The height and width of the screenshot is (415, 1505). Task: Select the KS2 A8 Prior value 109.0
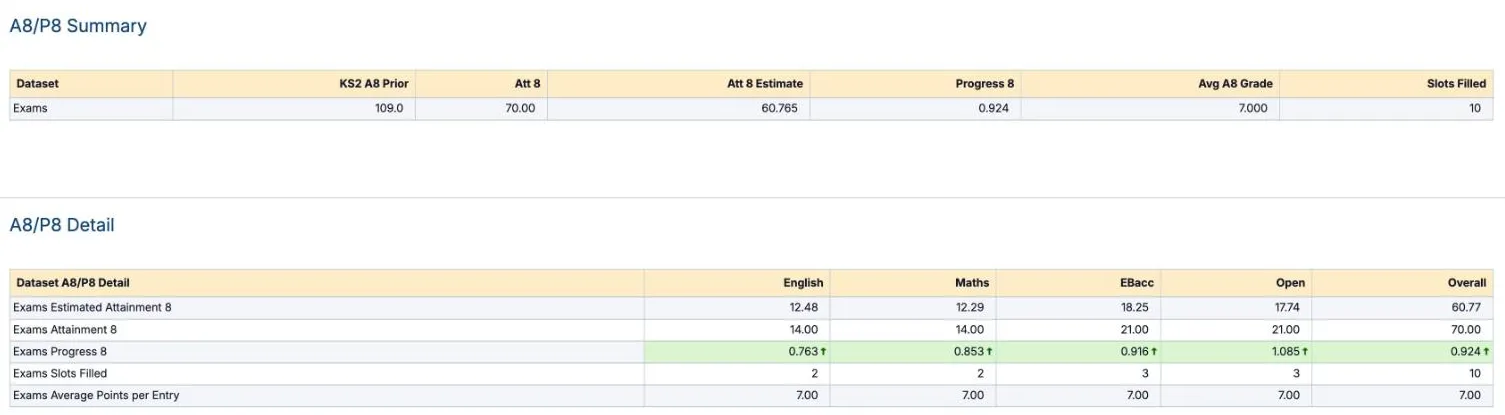[389, 108]
